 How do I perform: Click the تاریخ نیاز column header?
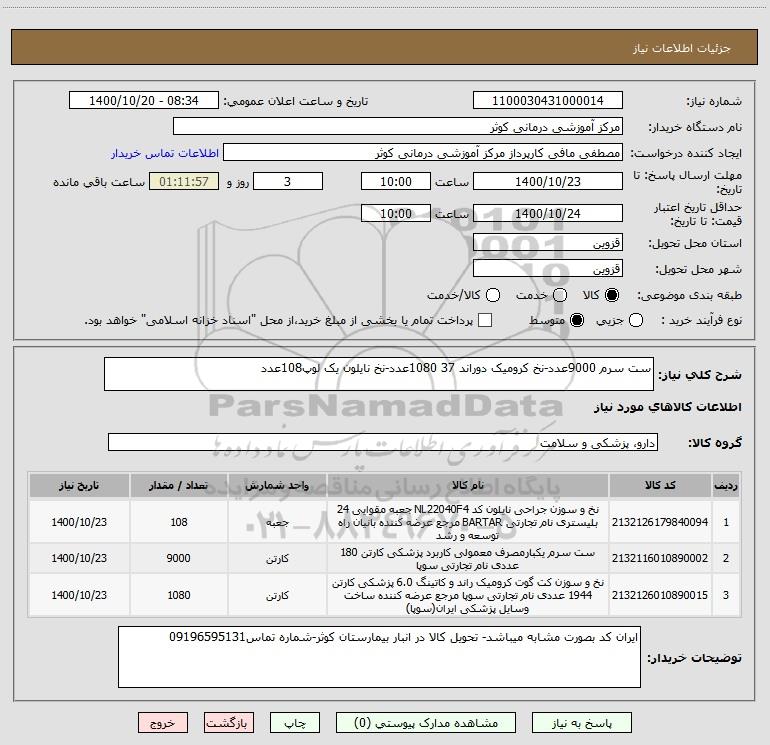click(79, 486)
